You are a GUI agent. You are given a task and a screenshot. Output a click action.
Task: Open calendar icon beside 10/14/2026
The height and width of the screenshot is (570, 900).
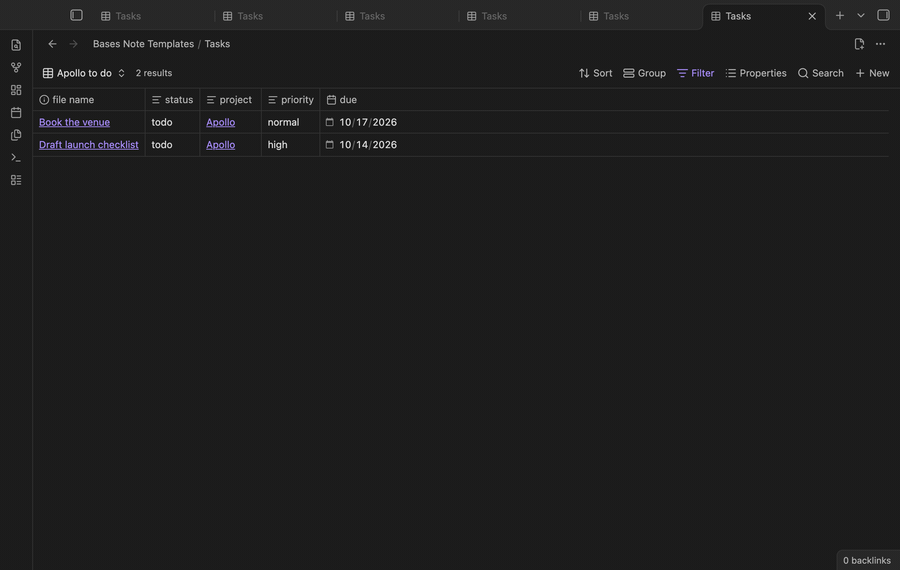click(329, 145)
